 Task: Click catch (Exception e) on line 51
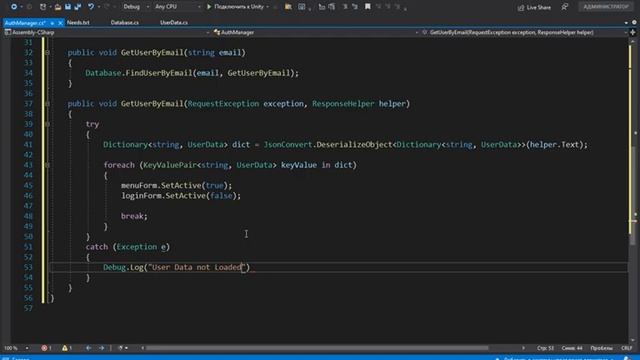[127, 247]
